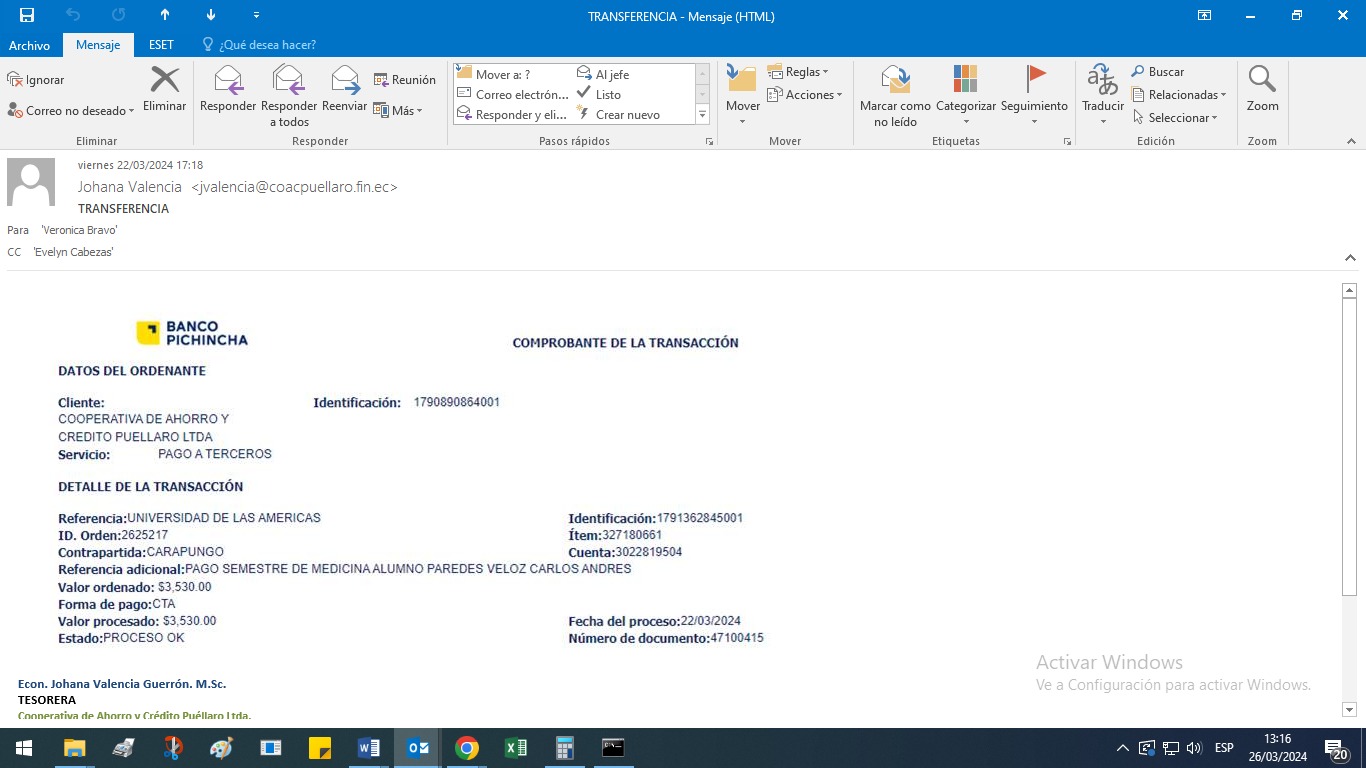Open the ESET ribbon tab
Viewport: 1366px width, 768px height.
[161, 45]
